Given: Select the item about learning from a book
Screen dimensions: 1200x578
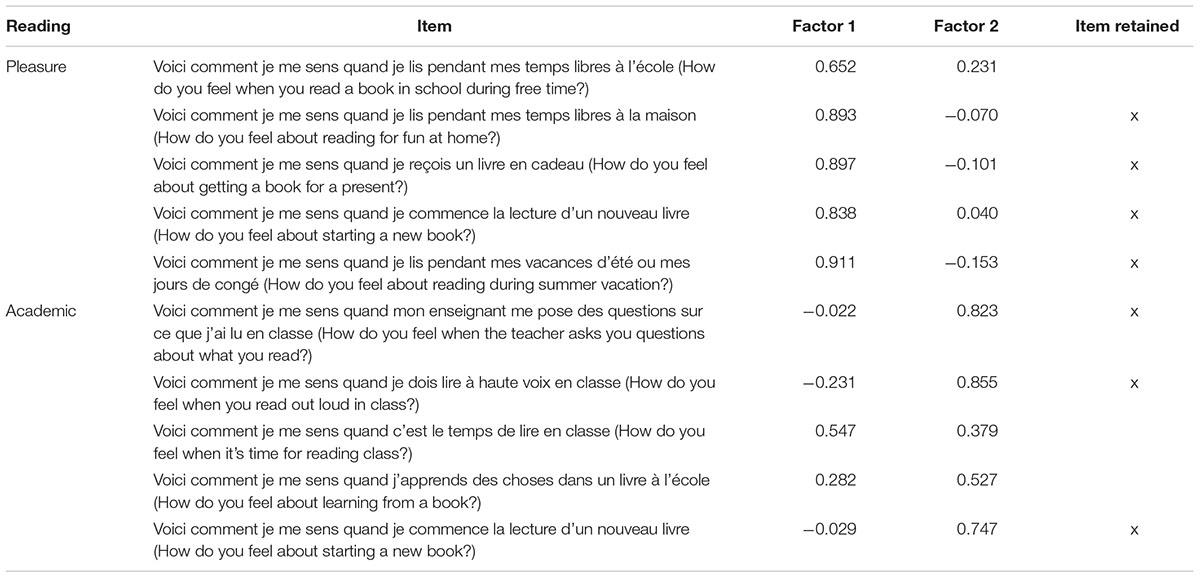Looking at the screenshot, I should 431,489.
